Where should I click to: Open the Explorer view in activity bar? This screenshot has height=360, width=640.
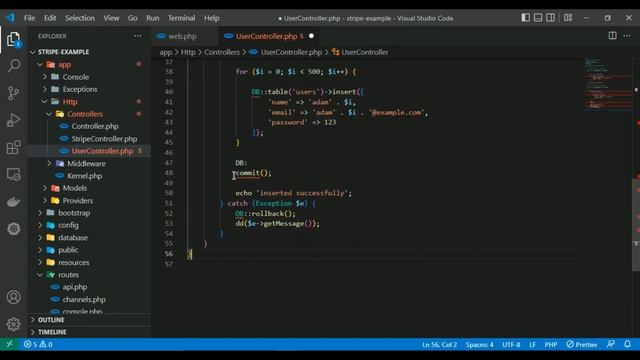click(x=13, y=40)
